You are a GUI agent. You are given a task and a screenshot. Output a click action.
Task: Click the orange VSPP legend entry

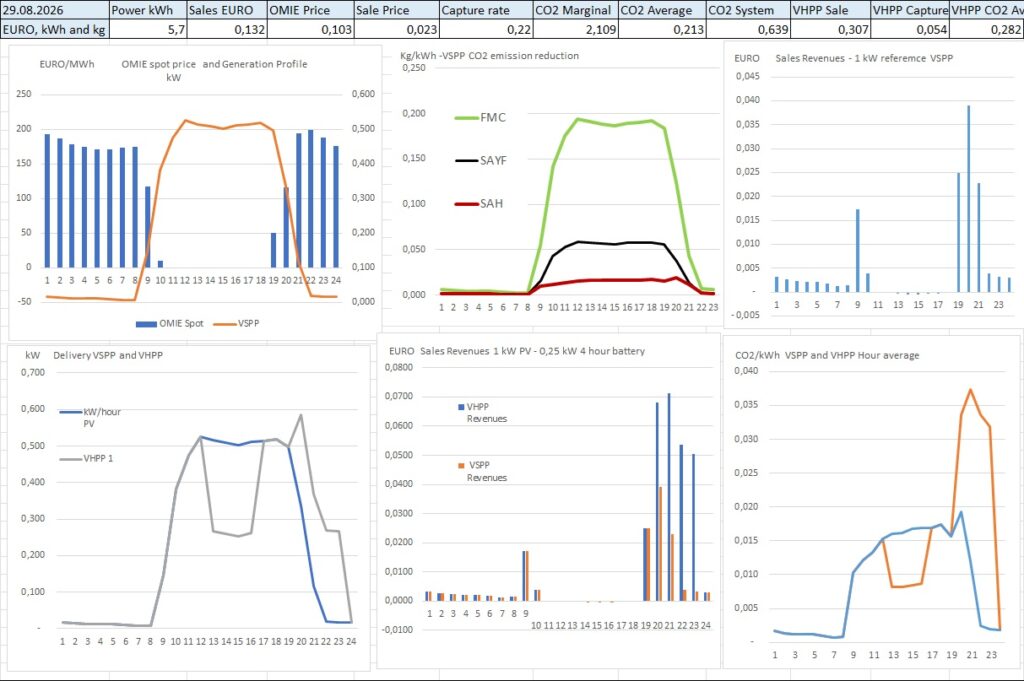pyautogui.click(x=236, y=324)
